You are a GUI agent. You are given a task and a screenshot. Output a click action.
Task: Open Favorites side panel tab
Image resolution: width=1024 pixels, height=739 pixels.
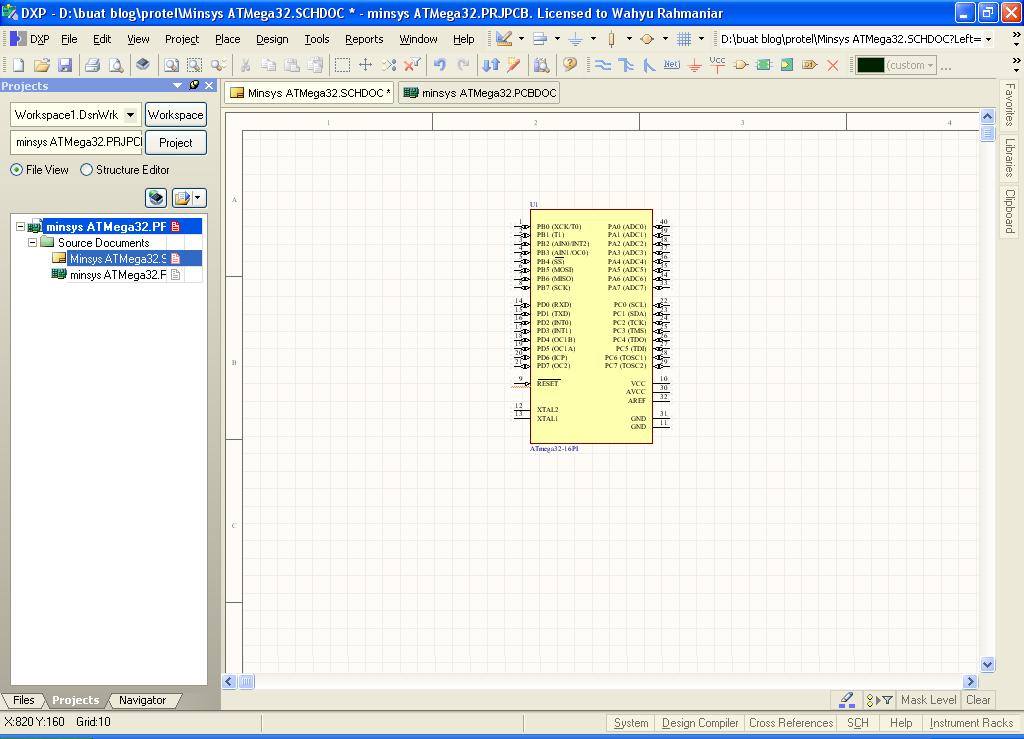(x=1010, y=104)
